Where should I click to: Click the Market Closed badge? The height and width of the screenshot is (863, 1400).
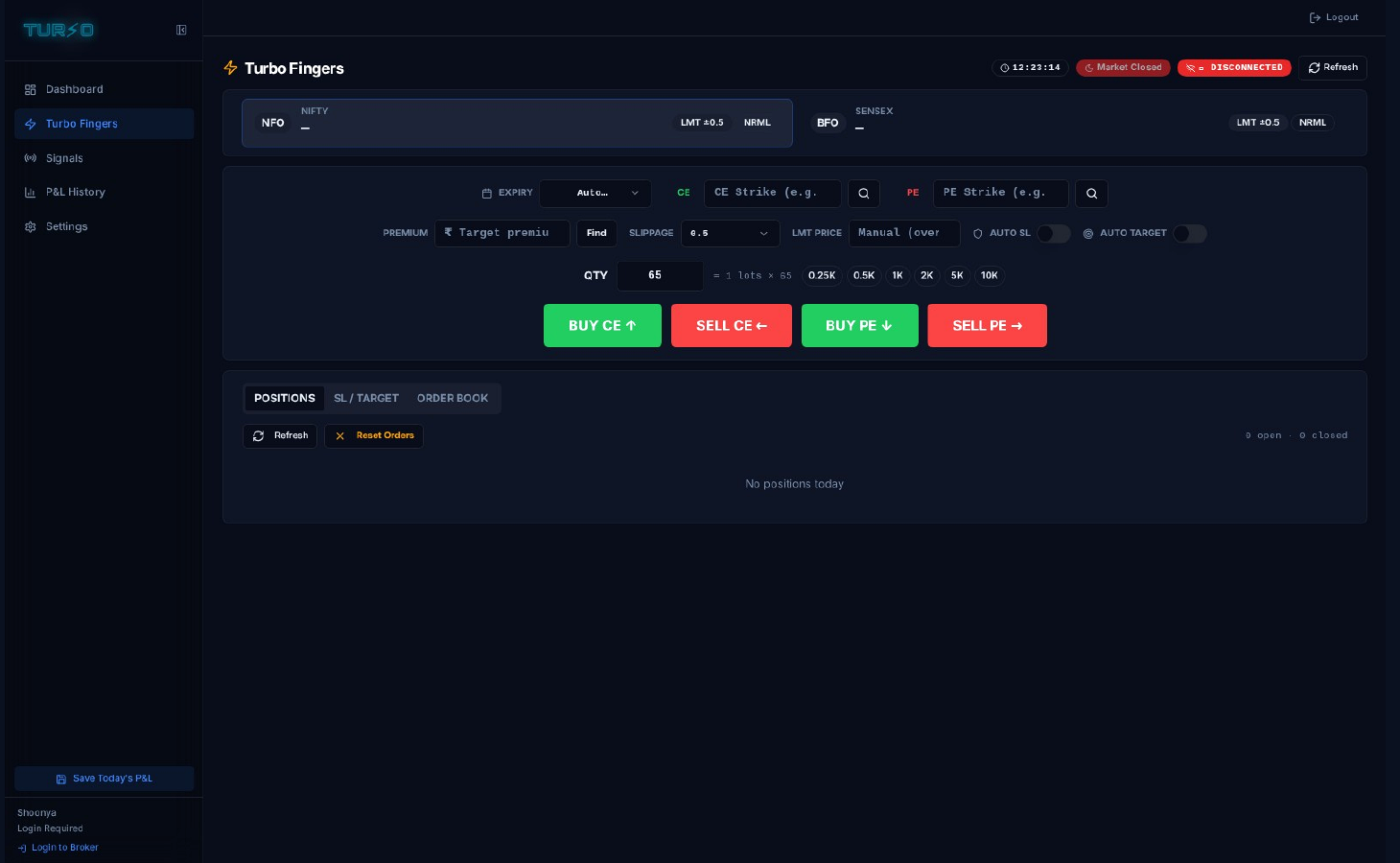[1123, 68]
